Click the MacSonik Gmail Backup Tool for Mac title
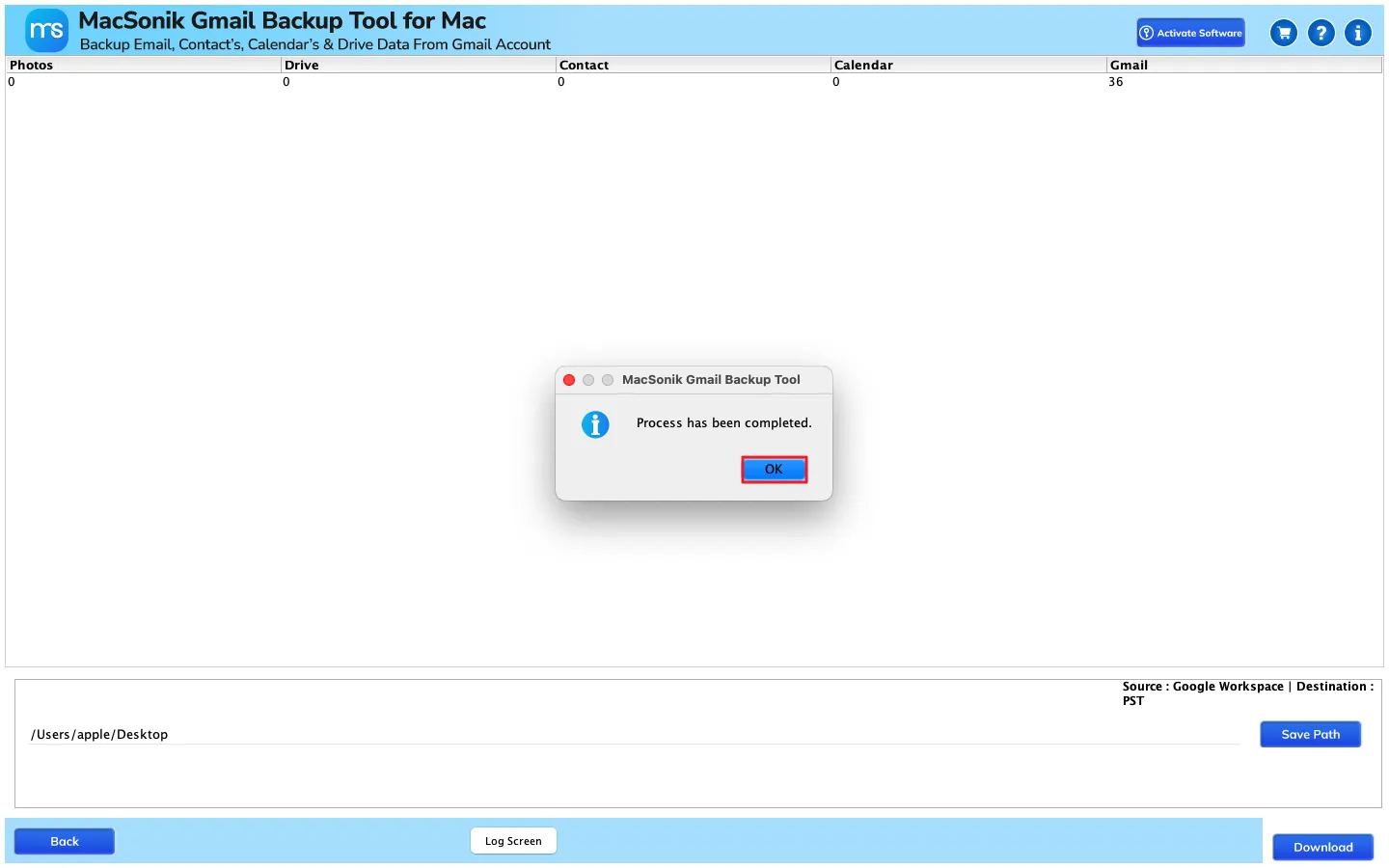The image size is (1389, 868). (x=282, y=20)
